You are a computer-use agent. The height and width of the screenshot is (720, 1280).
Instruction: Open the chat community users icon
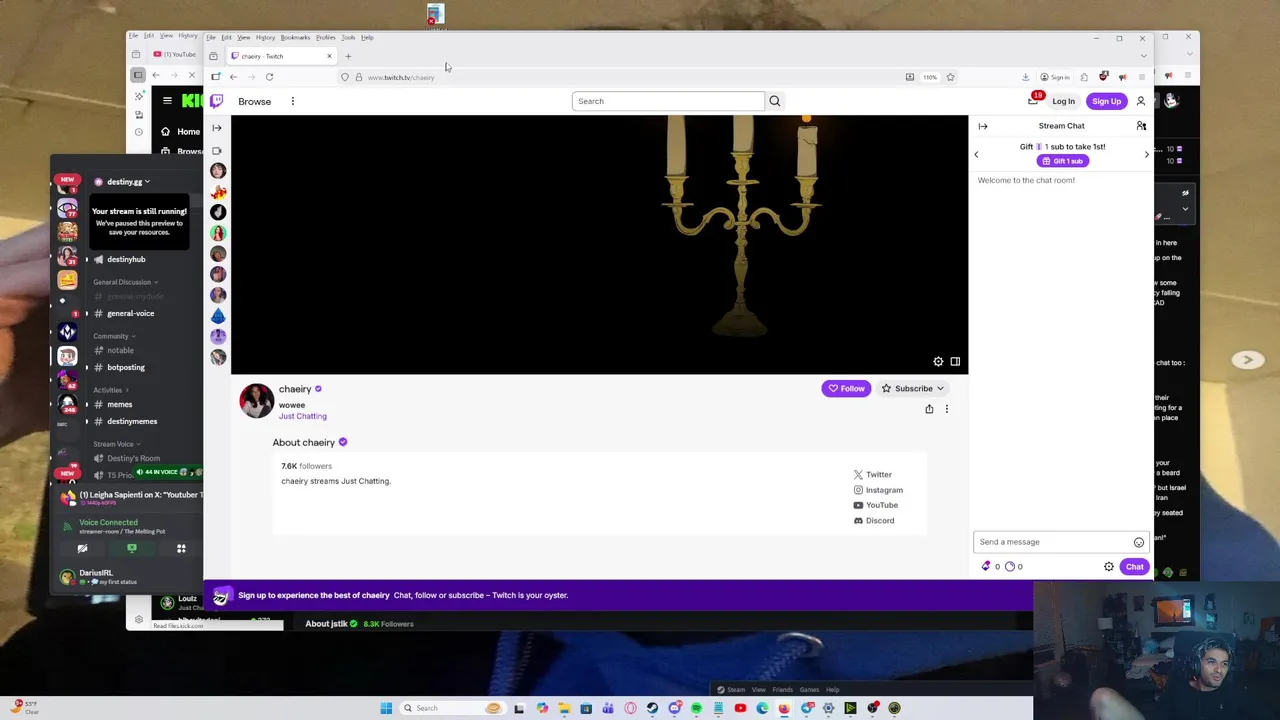pyautogui.click(x=1141, y=126)
